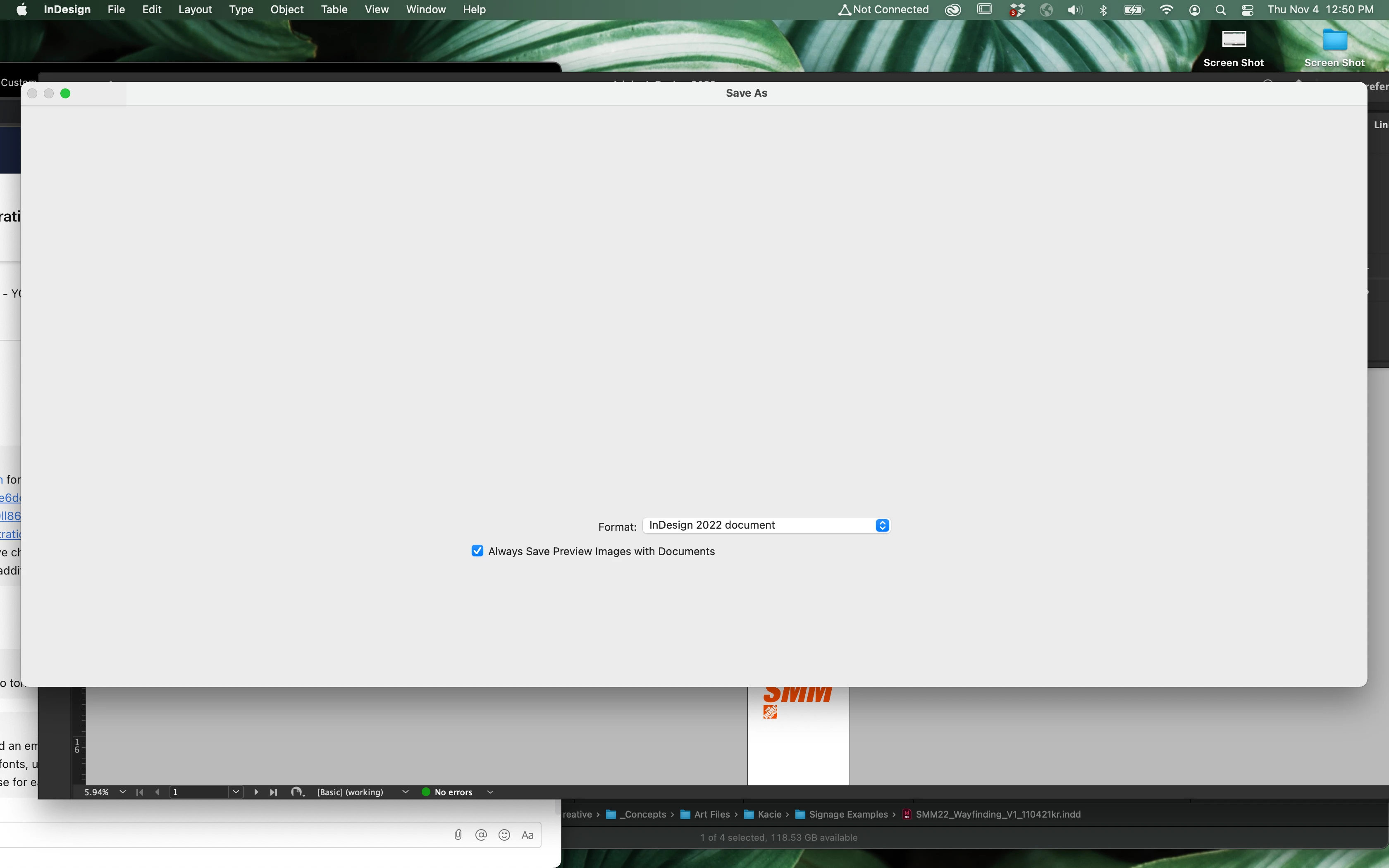Expand the page number dropdown
Viewport: 1389px width, 868px height.
[x=236, y=792]
